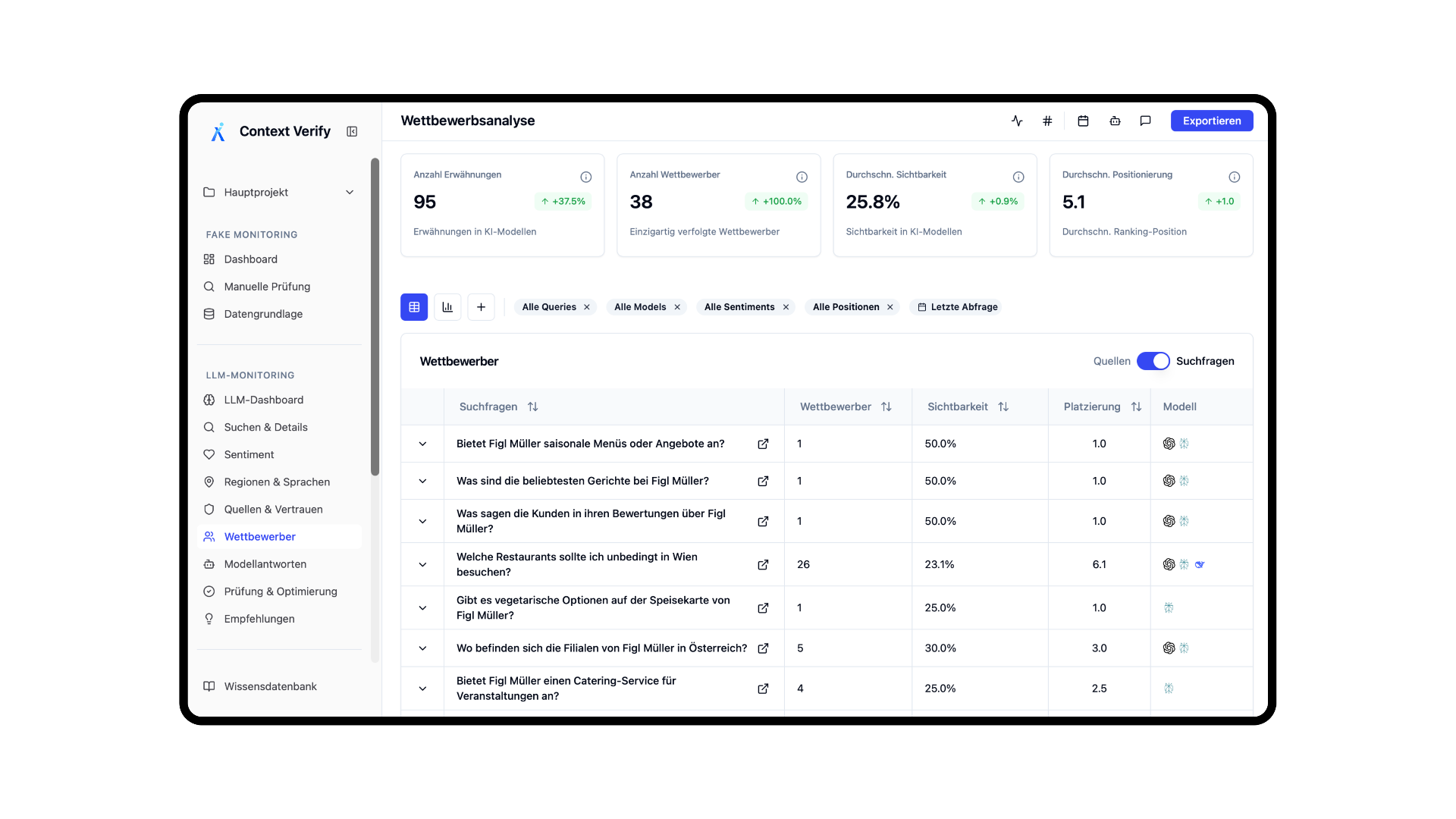Expand the Catering-Service question row
Viewport: 1456px width, 819px height.
tap(422, 689)
